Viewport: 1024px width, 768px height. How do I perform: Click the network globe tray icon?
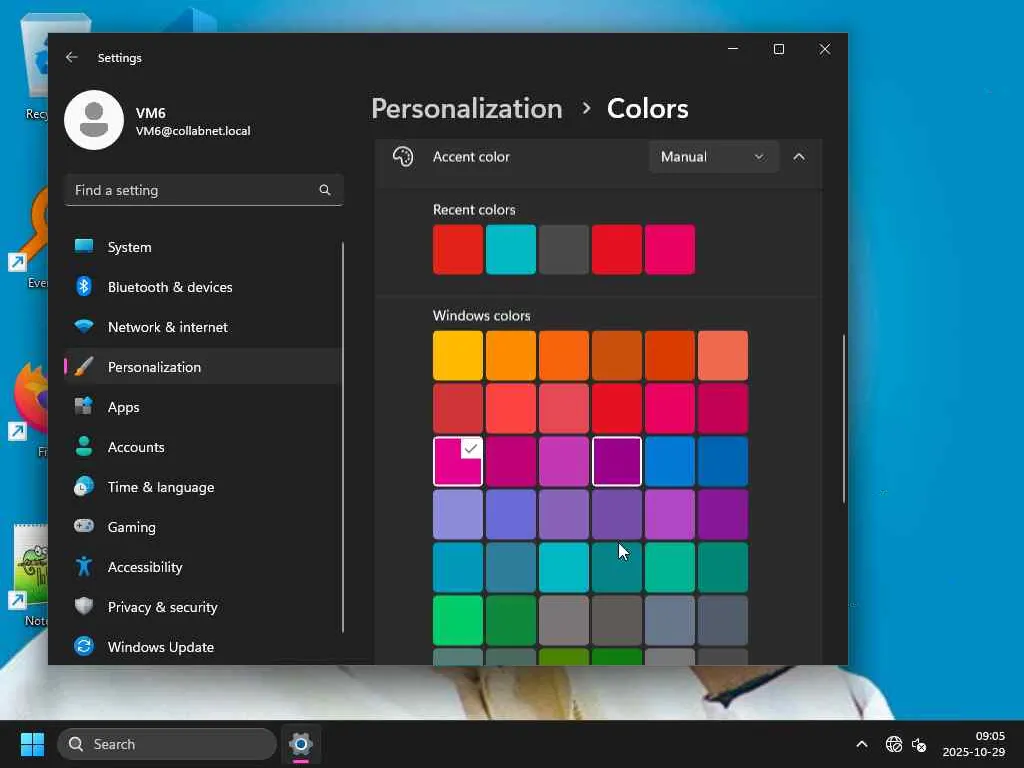[893, 744]
